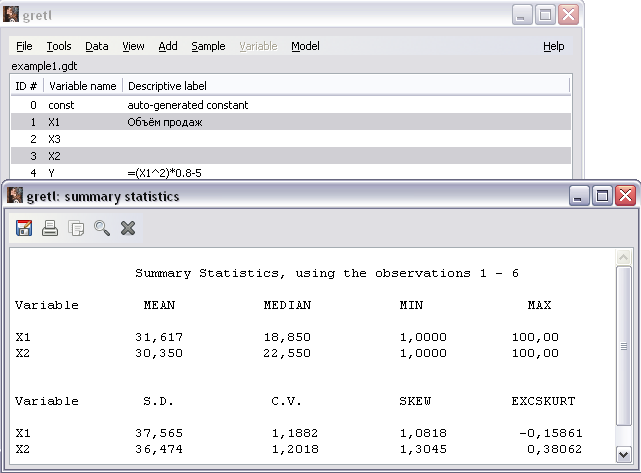
Task: Click the save icon in summary statistics toolbar
Action: coord(24,228)
